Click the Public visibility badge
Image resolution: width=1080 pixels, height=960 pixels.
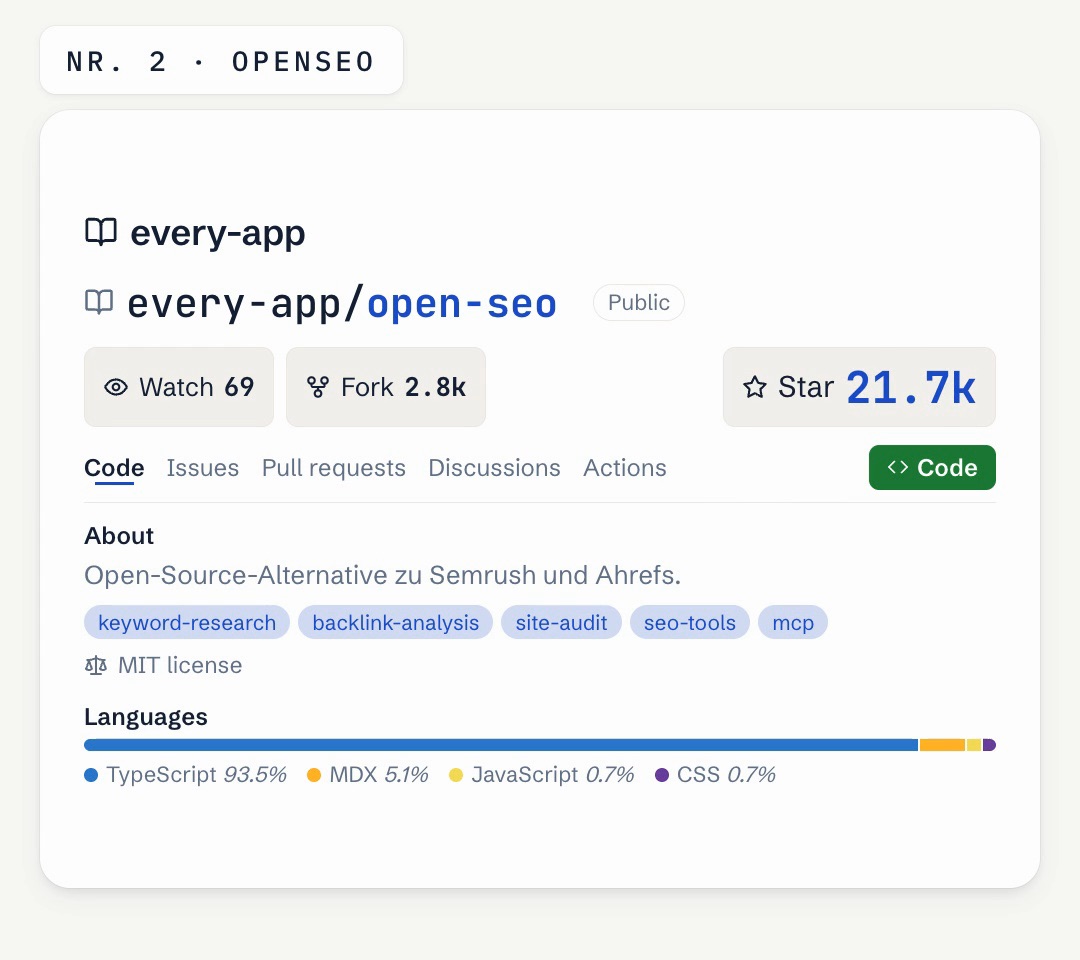[x=638, y=302]
